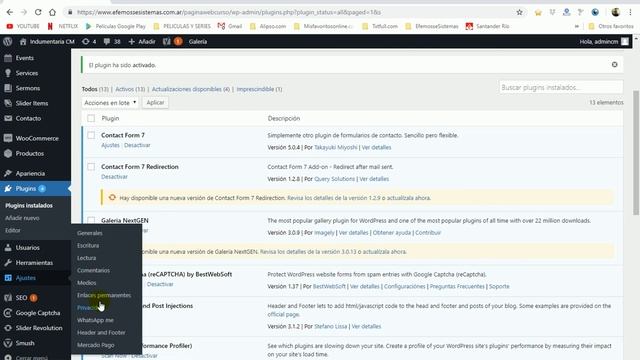Viewport: 640px width, 360px height.
Task: Click the Añadir plus item in admin bar
Action: pyautogui.click(x=142, y=41)
